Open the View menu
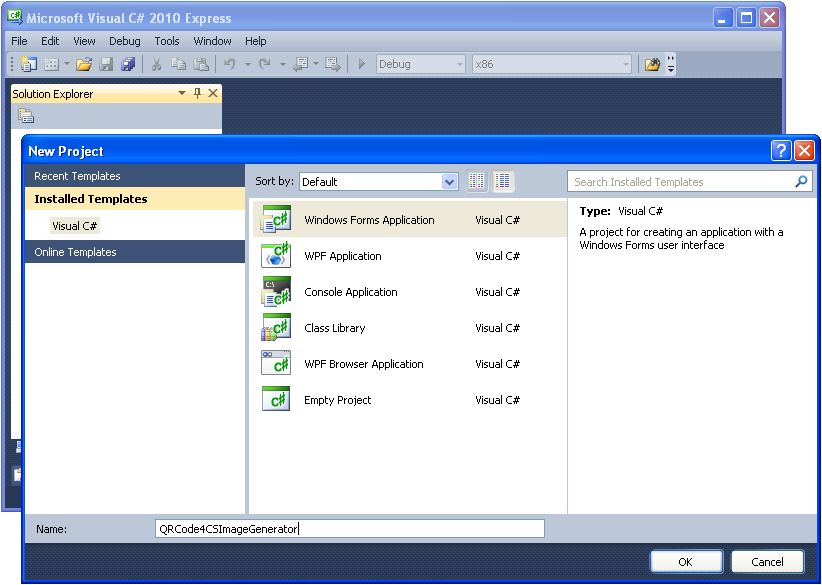Image resolution: width=822 pixels, height=585 pixels. [x=84, y=41]
